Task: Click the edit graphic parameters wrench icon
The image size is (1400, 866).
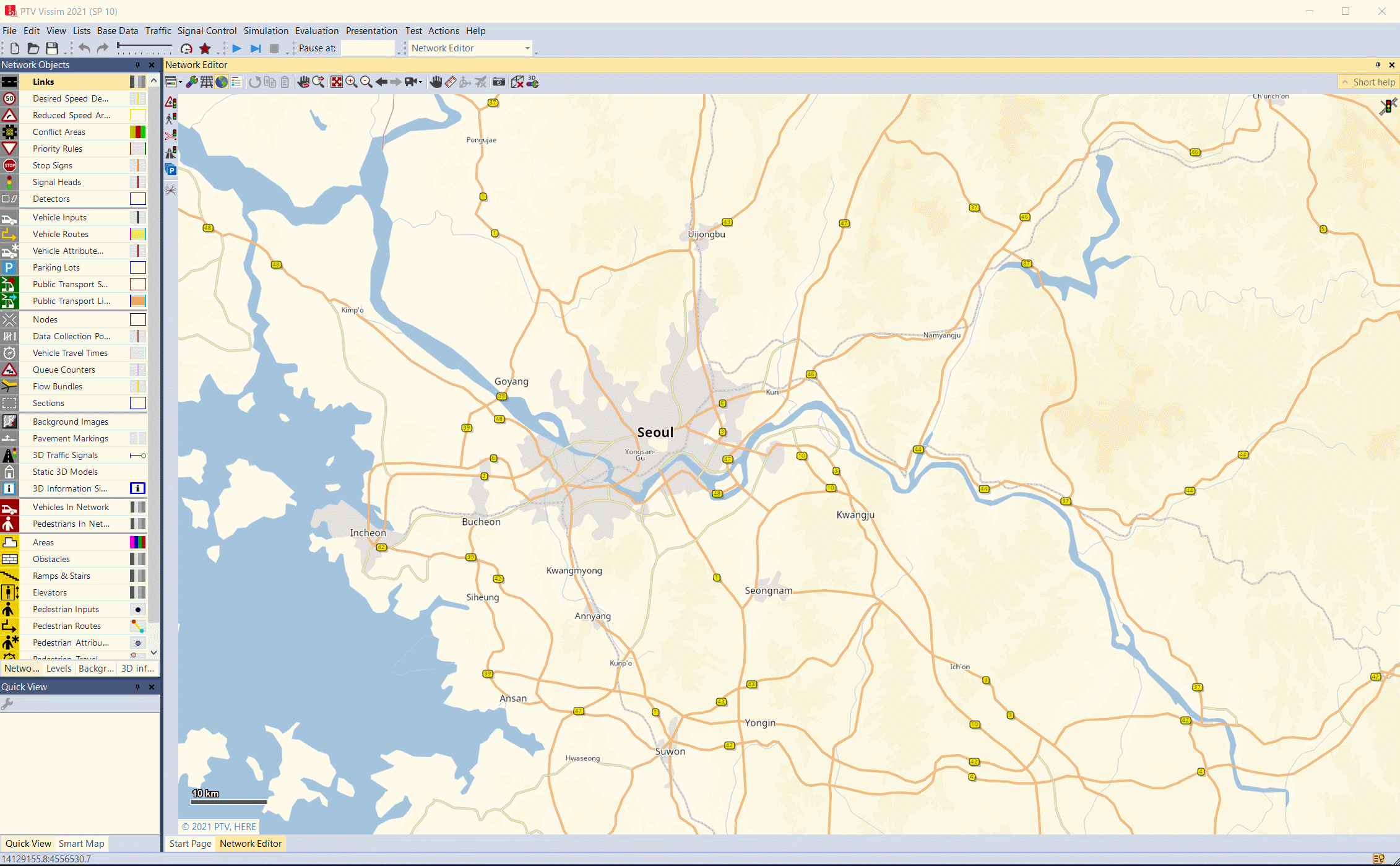Action: (x=192, y=82)
